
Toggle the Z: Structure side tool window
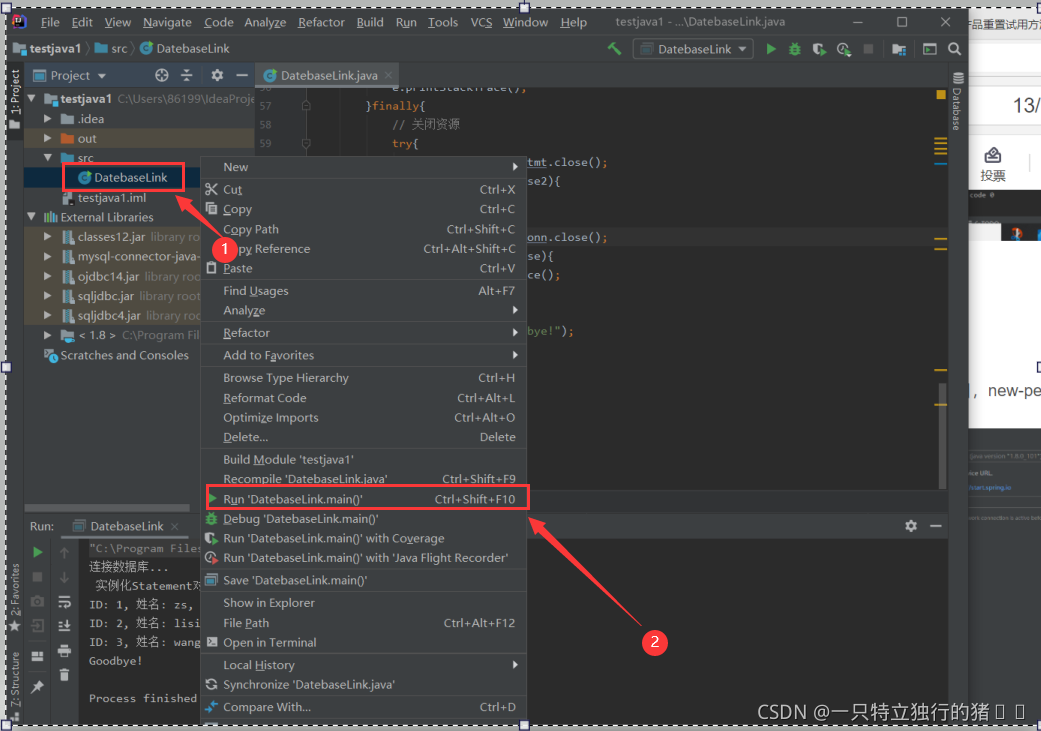(15, 687)
